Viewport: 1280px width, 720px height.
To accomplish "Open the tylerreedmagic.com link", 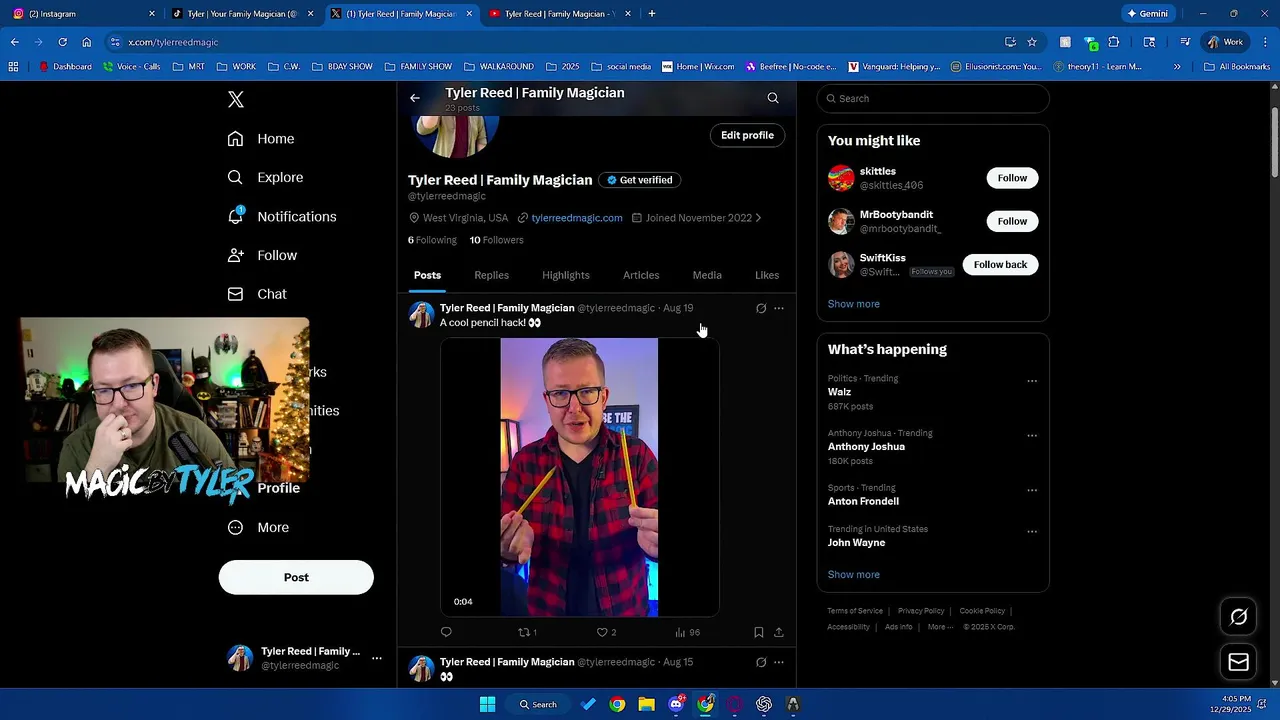I will coord(577,218).
